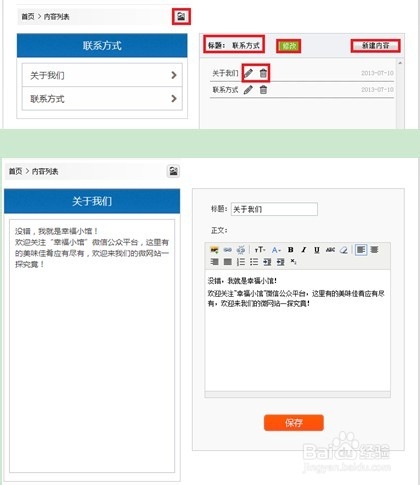Insert a numbered list
420x485 pixels.
tap(241, 262)
